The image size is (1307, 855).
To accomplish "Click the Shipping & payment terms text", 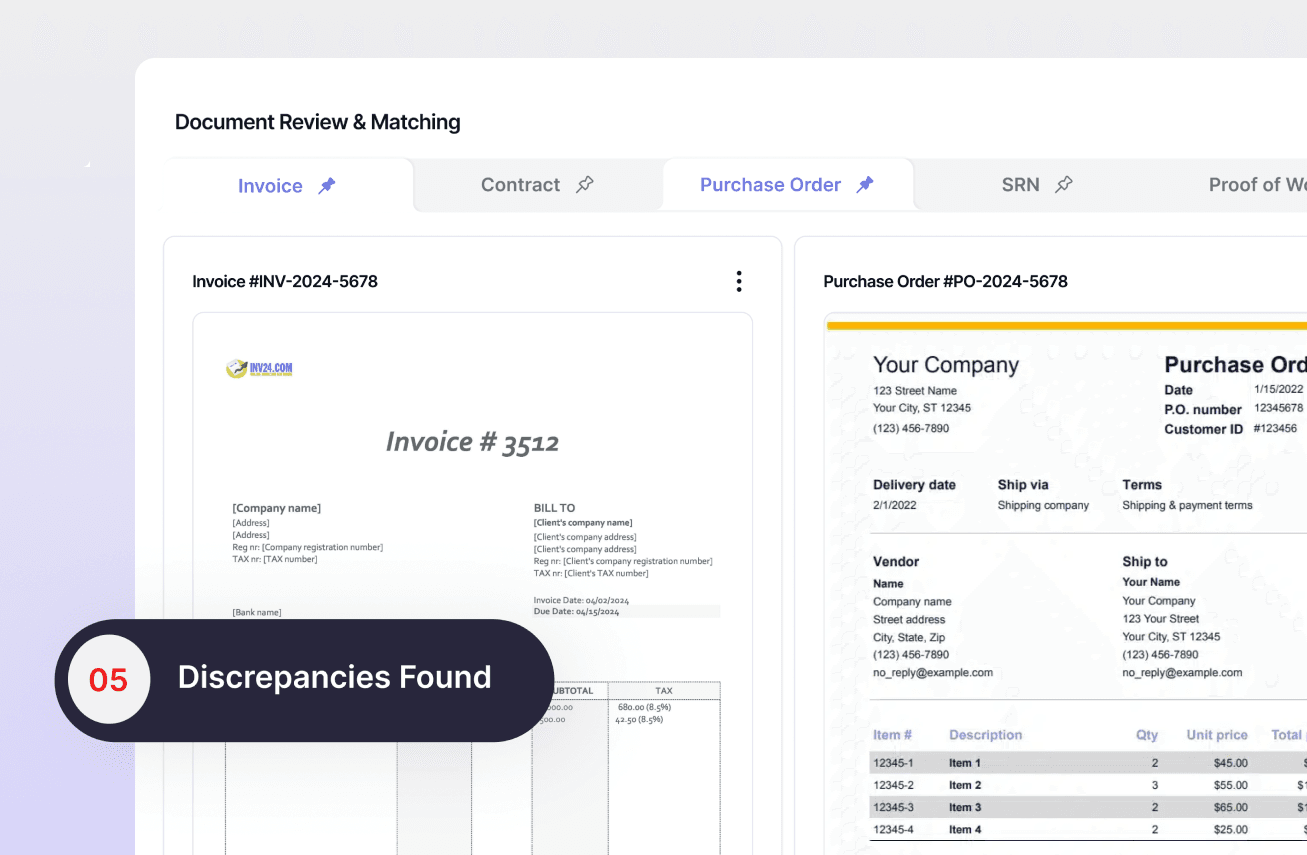I will [x=1187, y=505].
